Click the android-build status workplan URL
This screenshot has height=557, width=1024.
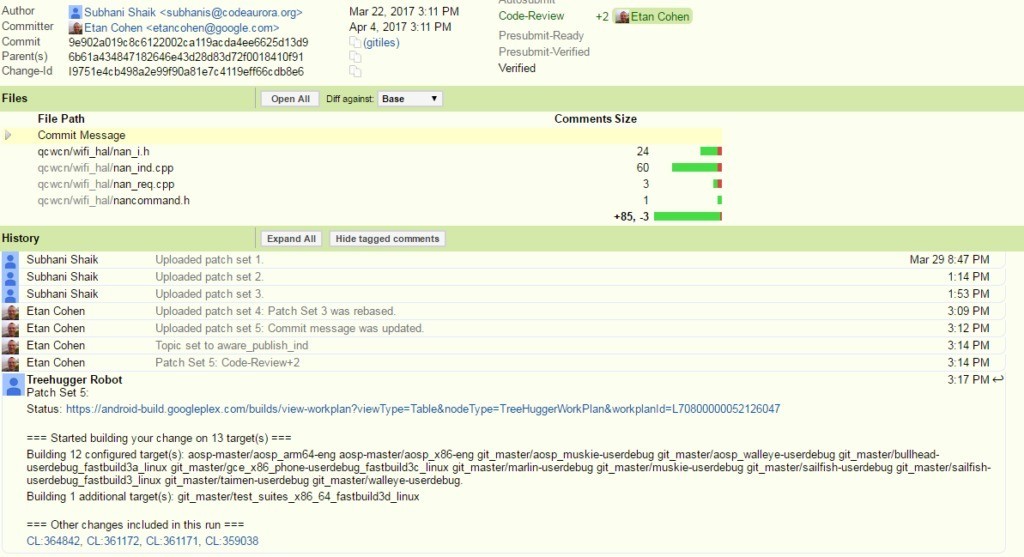point(423,409)
